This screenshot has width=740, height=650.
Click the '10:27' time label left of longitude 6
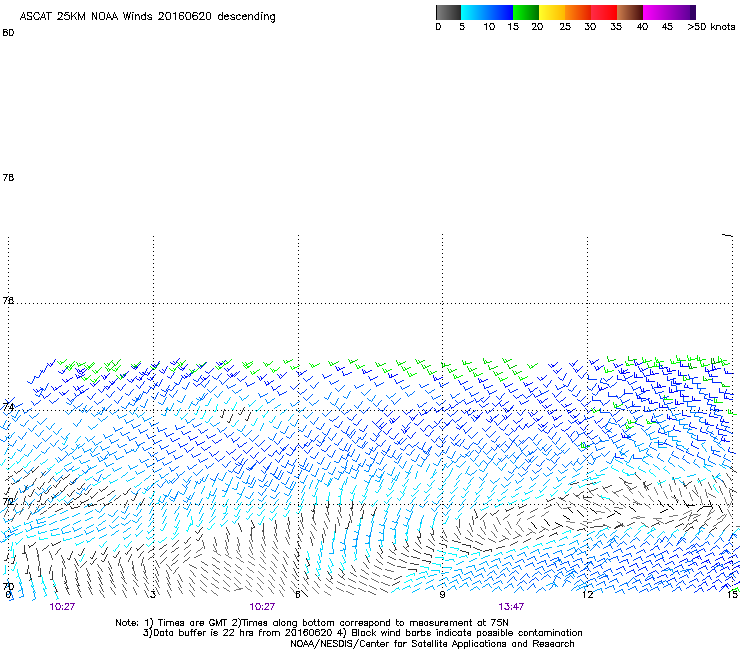pos(262,607)
